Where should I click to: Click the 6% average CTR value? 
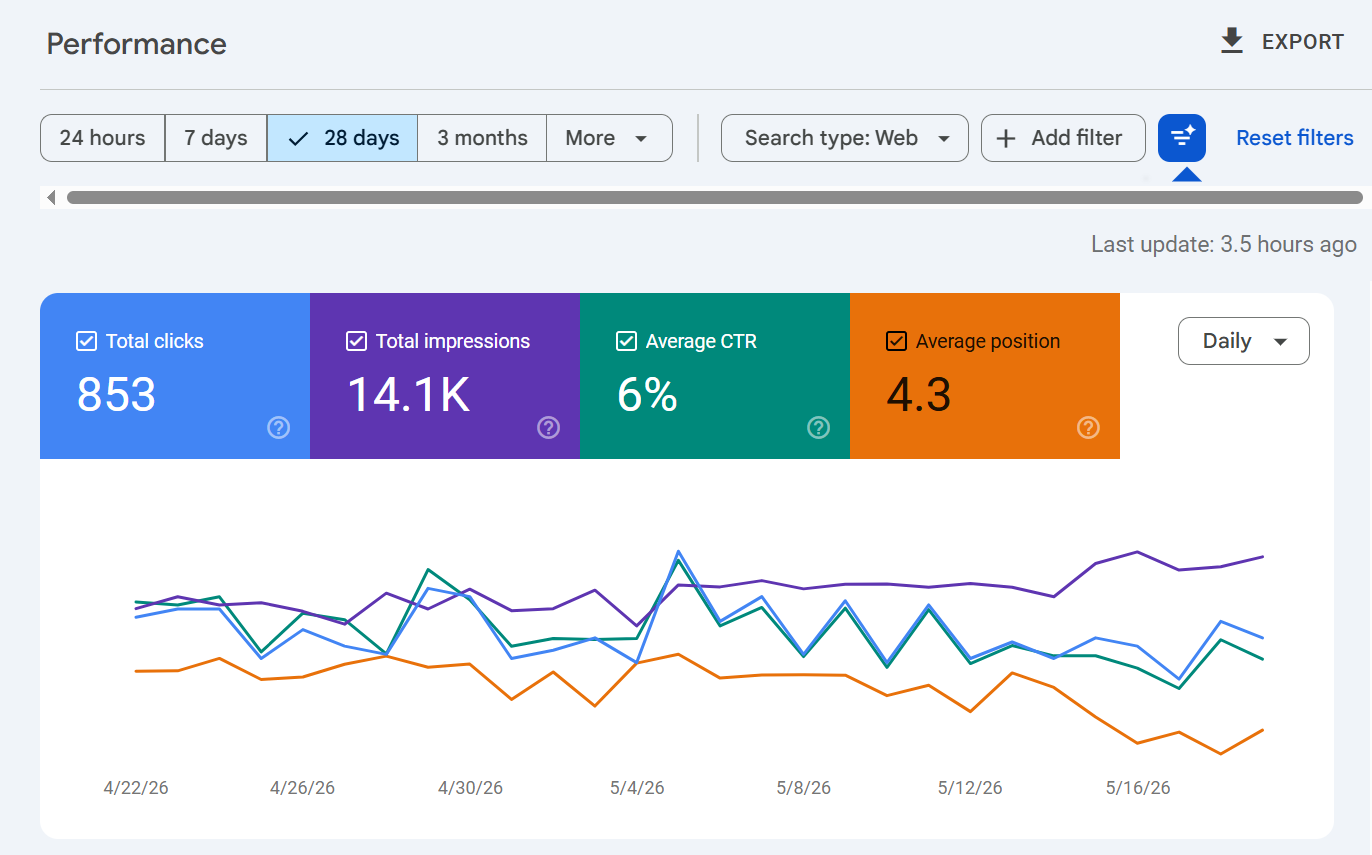point(647,394)
